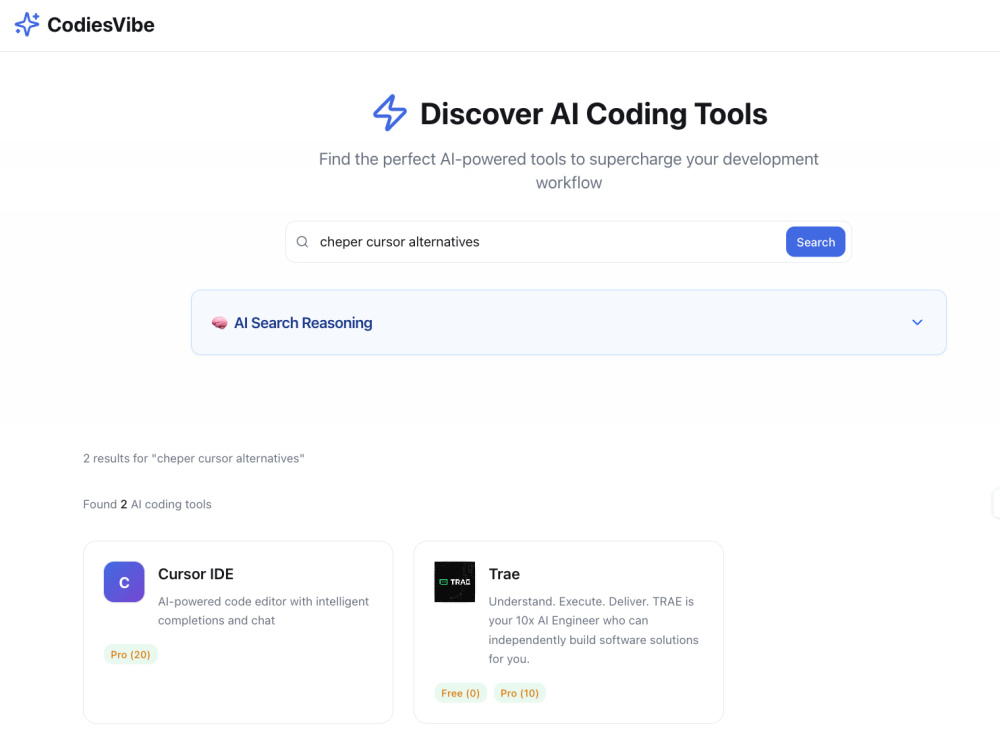
Task: Open the Cursor IDE tool title
Action: 196,574
